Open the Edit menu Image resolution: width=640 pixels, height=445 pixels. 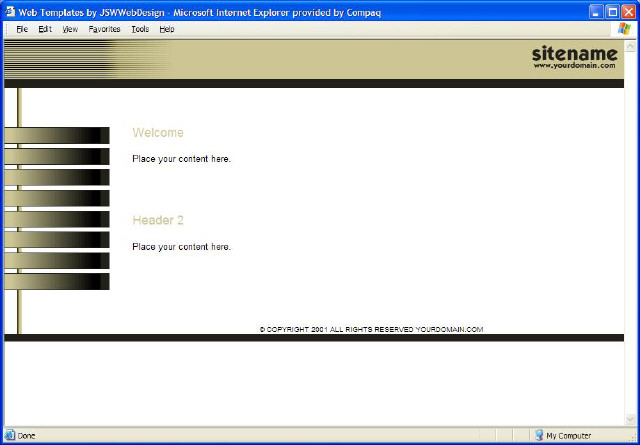[x=45, y=30]
